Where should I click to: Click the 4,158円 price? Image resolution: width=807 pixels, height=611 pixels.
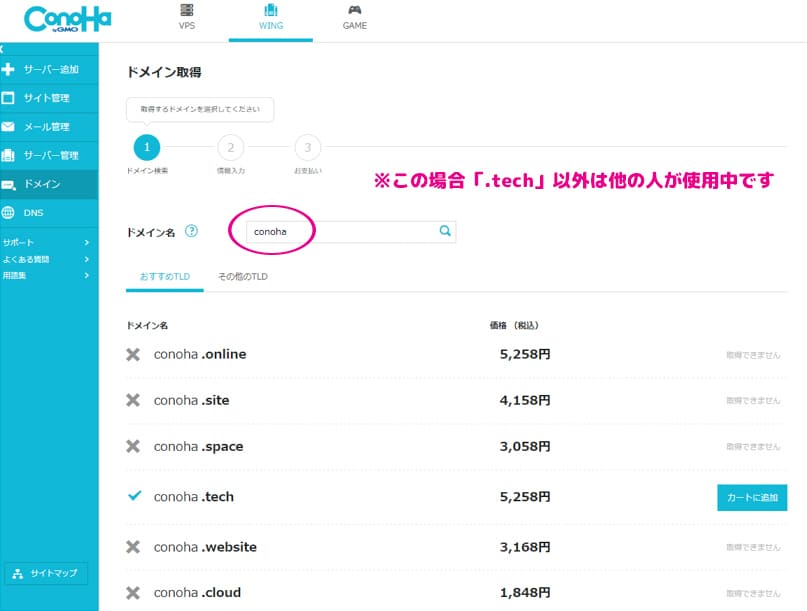pyautogui.click(x=525, y=400)
